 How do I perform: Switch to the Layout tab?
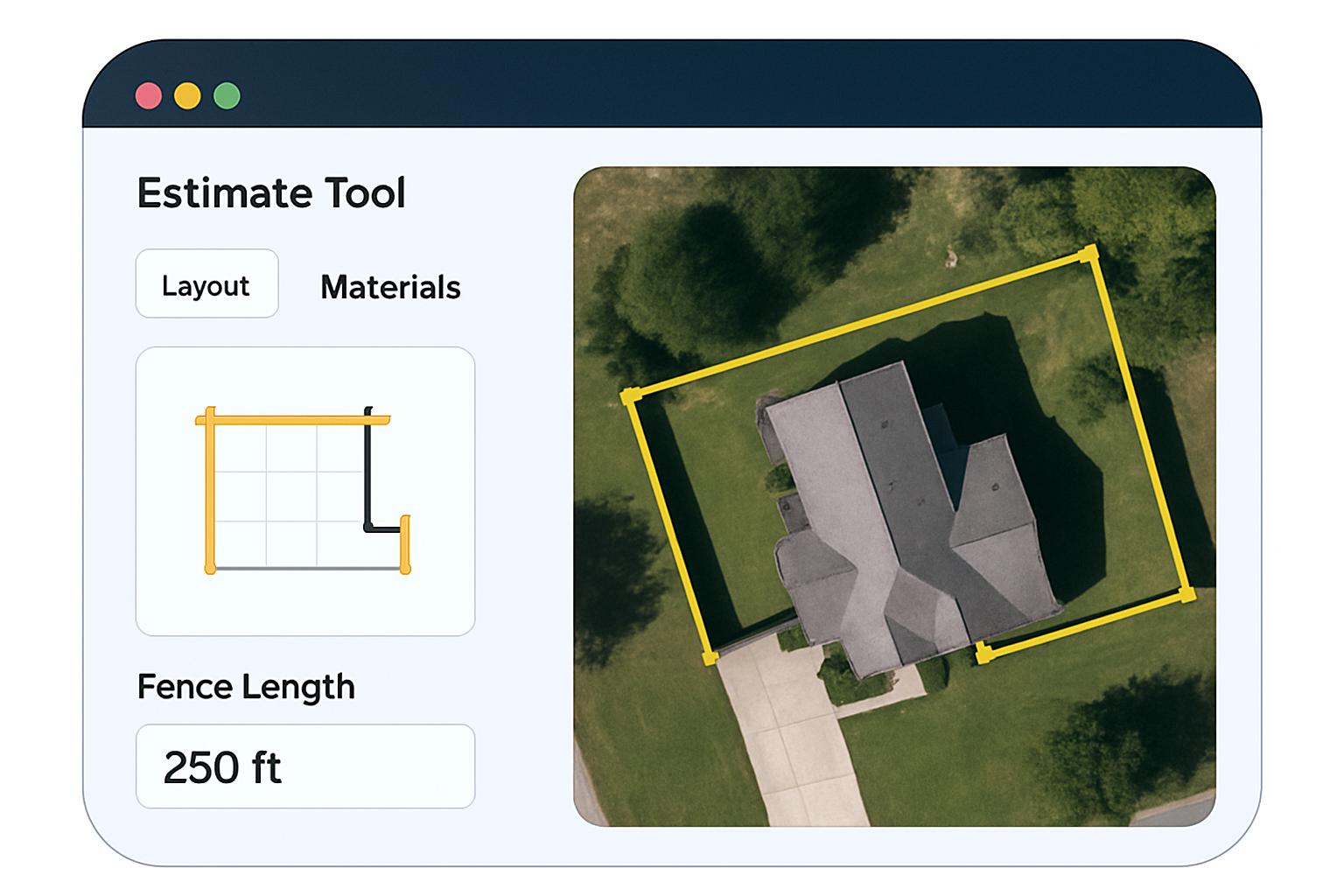pyautogui.click(x=207, y=283)
